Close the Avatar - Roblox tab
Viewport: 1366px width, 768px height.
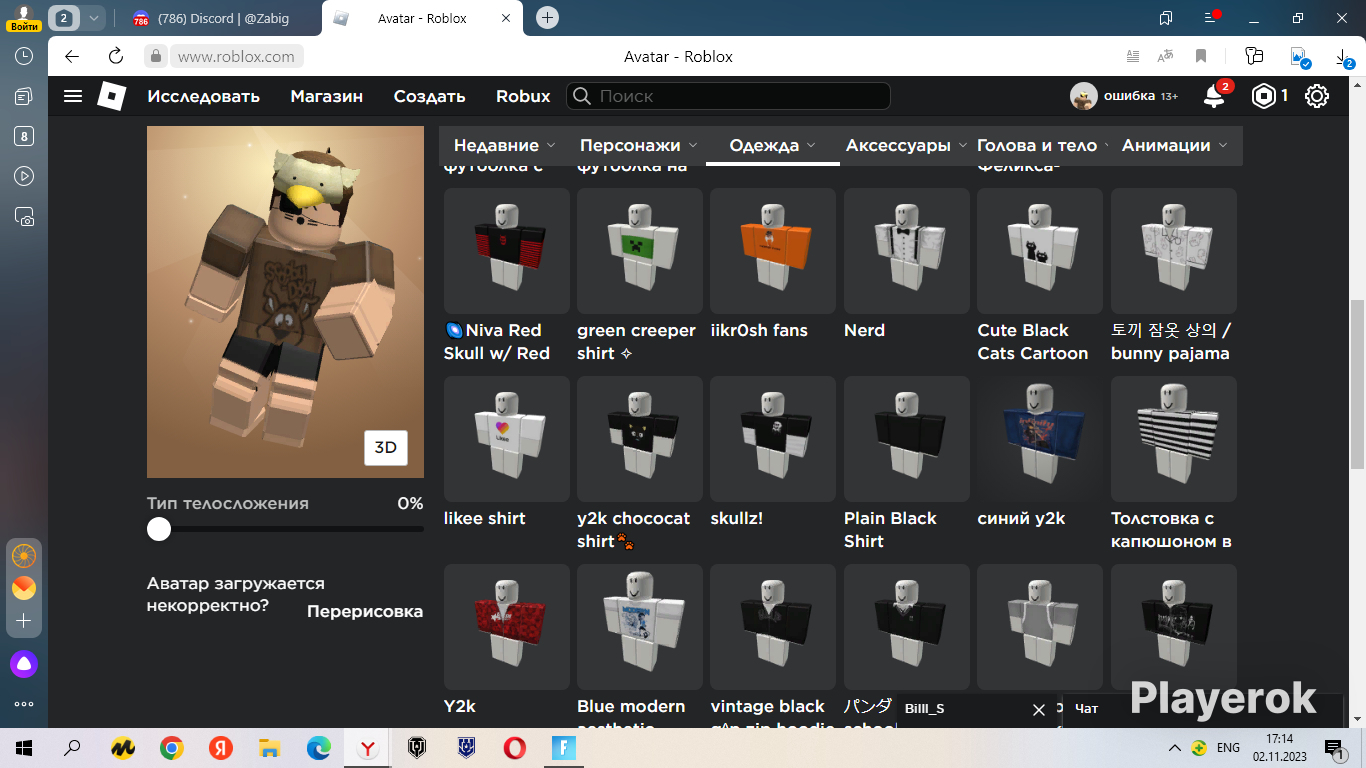click(506, 18)
